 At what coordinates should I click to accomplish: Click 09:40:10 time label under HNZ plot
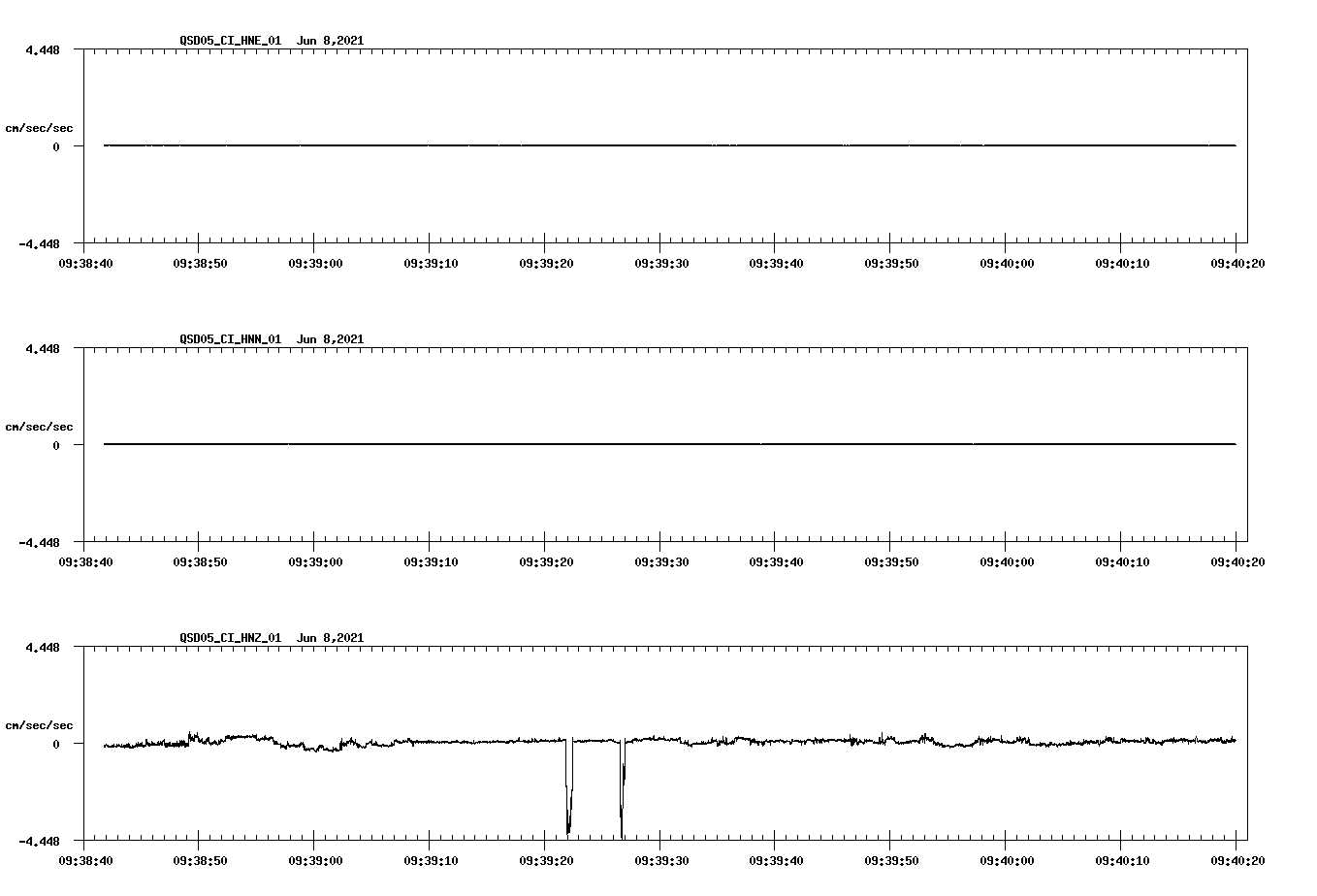pos(1122,860)
